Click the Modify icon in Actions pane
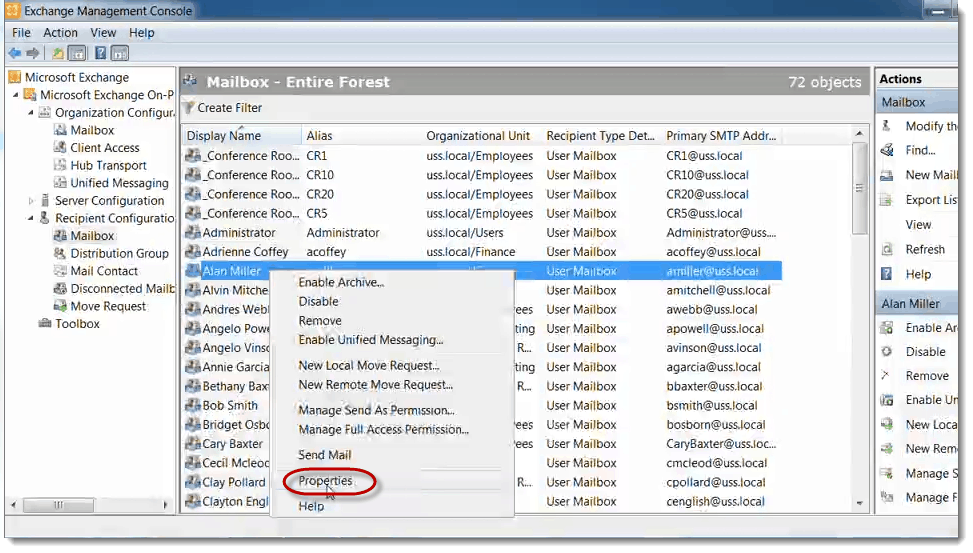Image resolution: width=973 pixels, height=553 pixels. pyautogui.click(x=887, y=126)
